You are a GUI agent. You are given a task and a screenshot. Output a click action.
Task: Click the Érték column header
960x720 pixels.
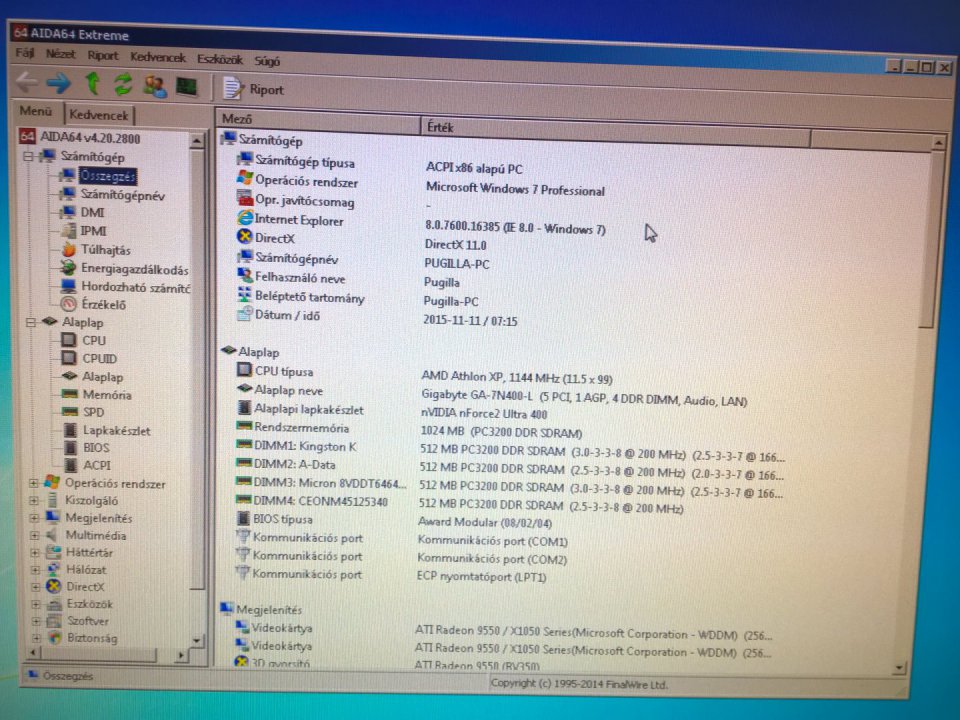click(615, 132)
